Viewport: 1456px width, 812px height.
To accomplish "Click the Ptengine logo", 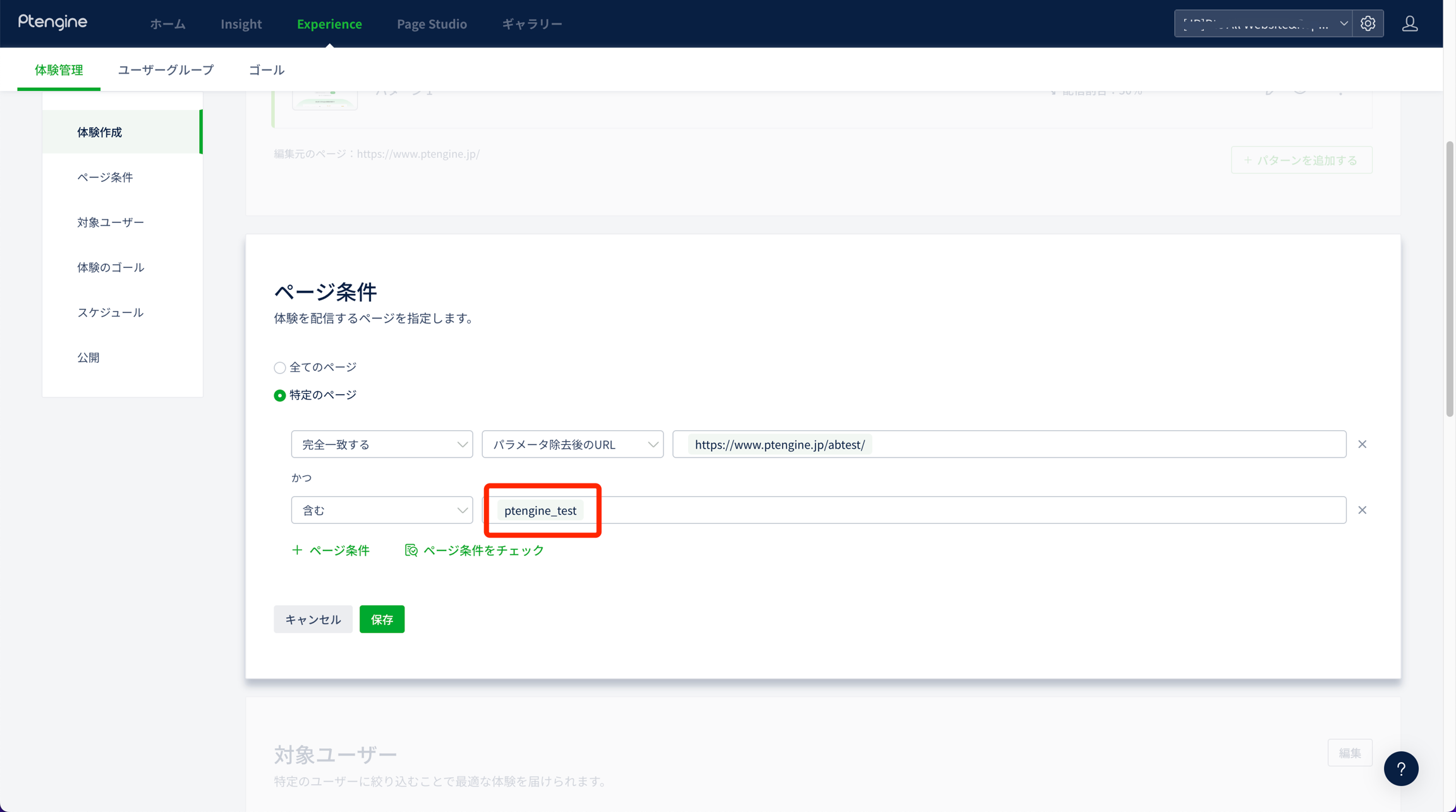I will click(53, 23).
